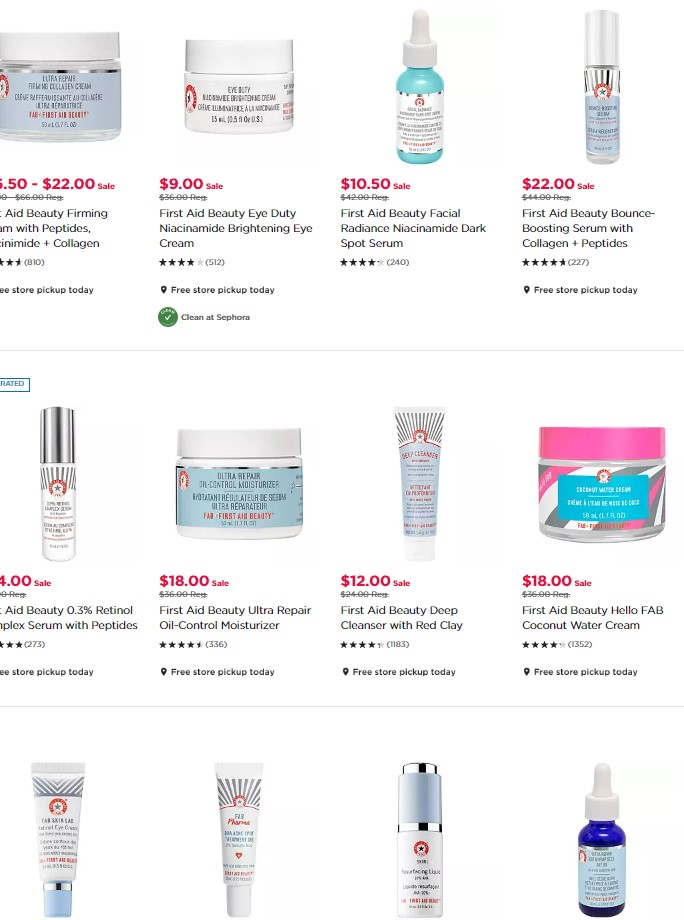The image size is (684, 920).
Task: Open First Aid Beauty Eye Duty Niacinamide link
Action: point(236,228)
